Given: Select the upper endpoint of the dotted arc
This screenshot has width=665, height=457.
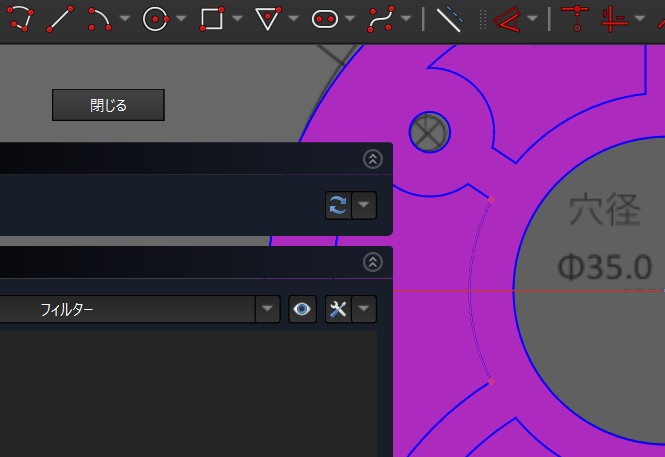Looking at the screenshot, I should (491, 199).
